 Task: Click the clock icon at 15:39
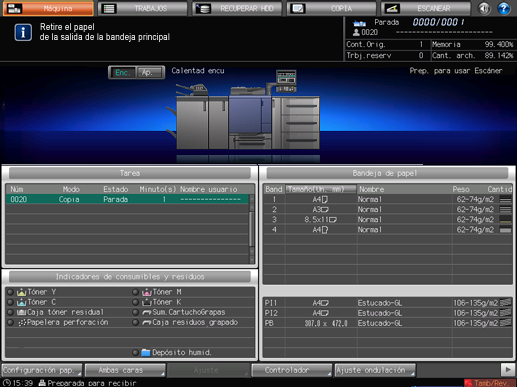(x=7, y=383)
